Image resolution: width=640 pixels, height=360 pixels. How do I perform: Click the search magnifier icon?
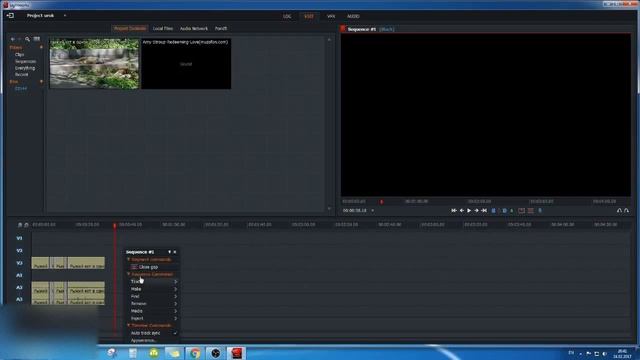click(27, 39)
